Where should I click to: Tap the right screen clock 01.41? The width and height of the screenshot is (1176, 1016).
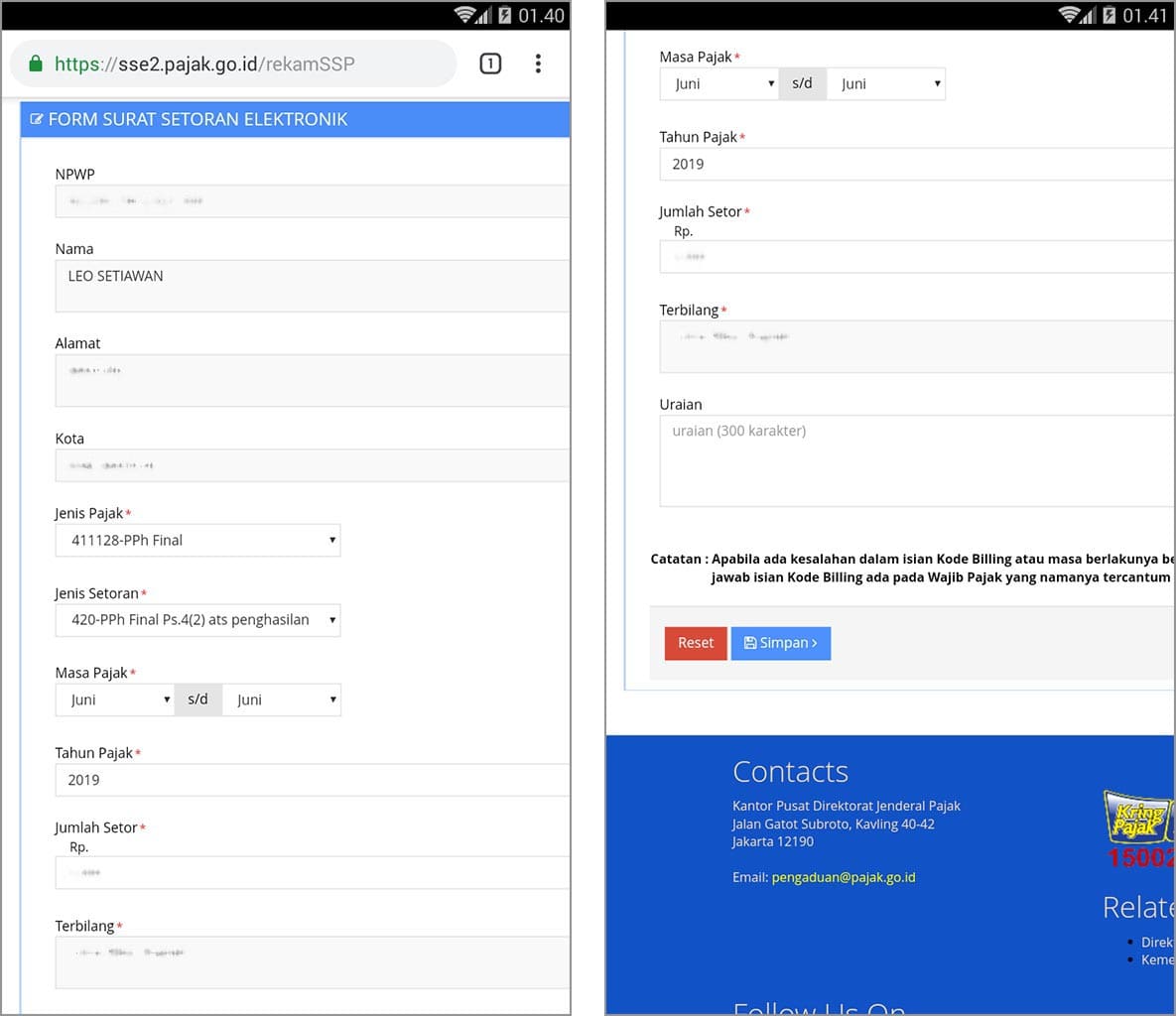pyautogui.click(x=1145, y=16)
